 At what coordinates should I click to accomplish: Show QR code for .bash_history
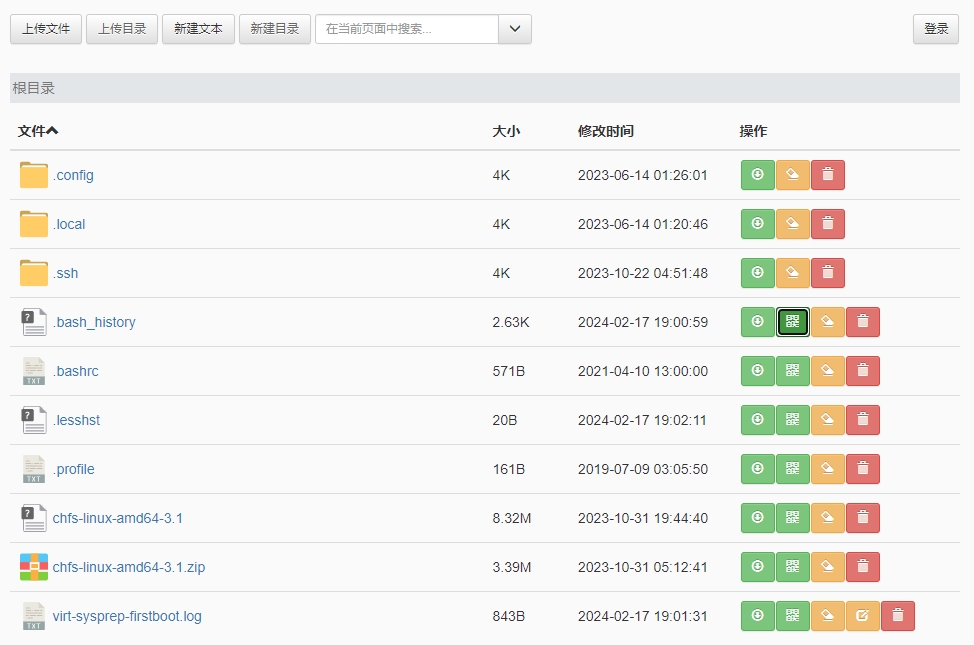pos(792,322)
